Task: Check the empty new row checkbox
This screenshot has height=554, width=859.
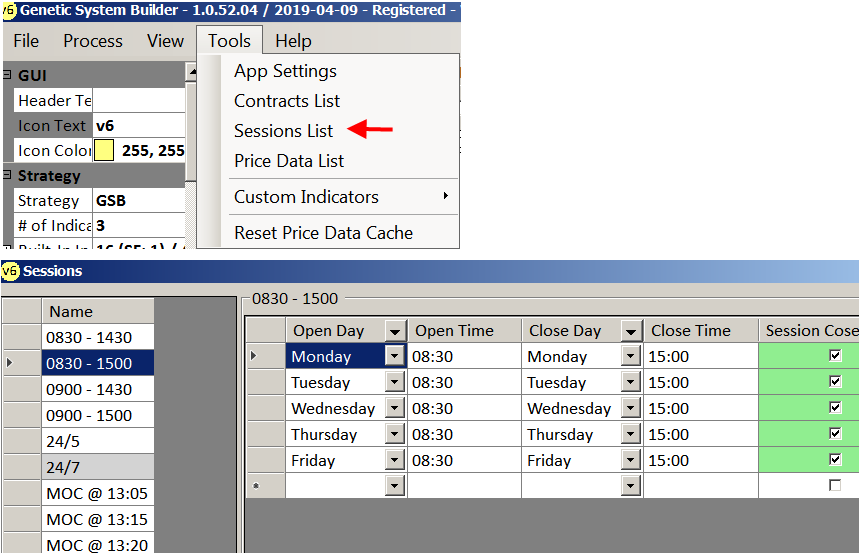Action: tap(835, 486)
